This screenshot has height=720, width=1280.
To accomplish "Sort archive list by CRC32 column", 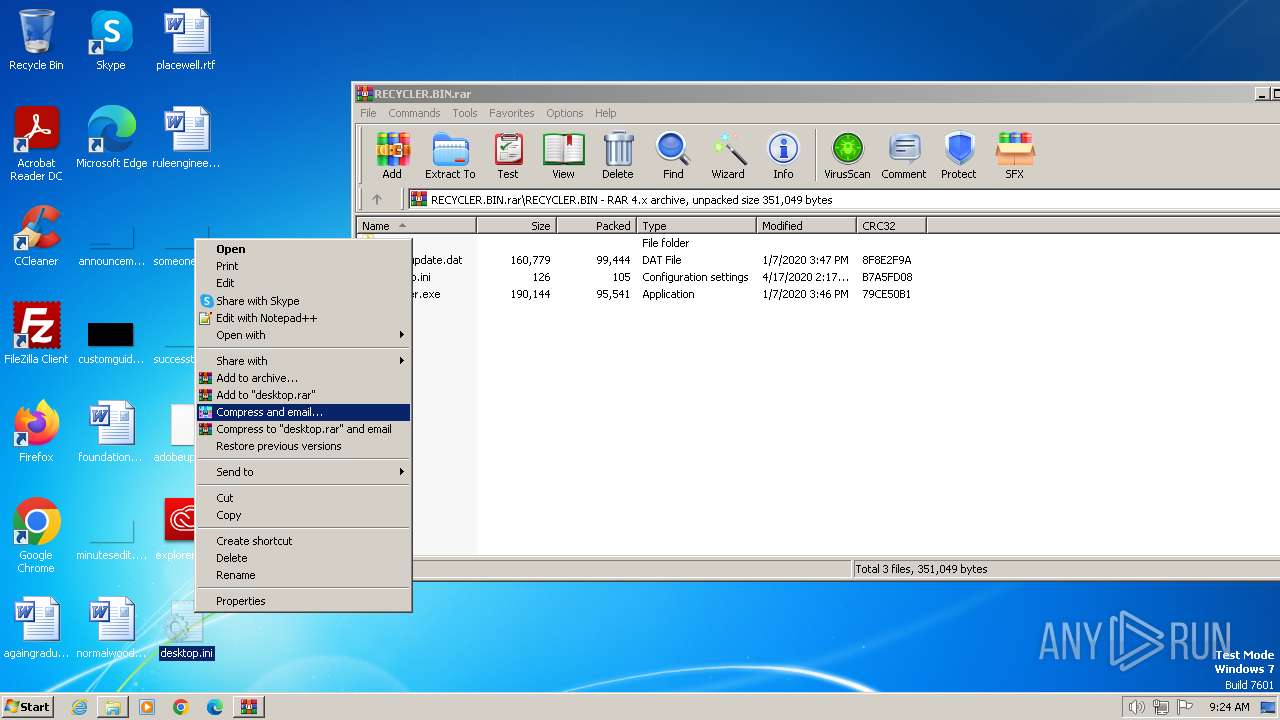I will tap(891, 226).
